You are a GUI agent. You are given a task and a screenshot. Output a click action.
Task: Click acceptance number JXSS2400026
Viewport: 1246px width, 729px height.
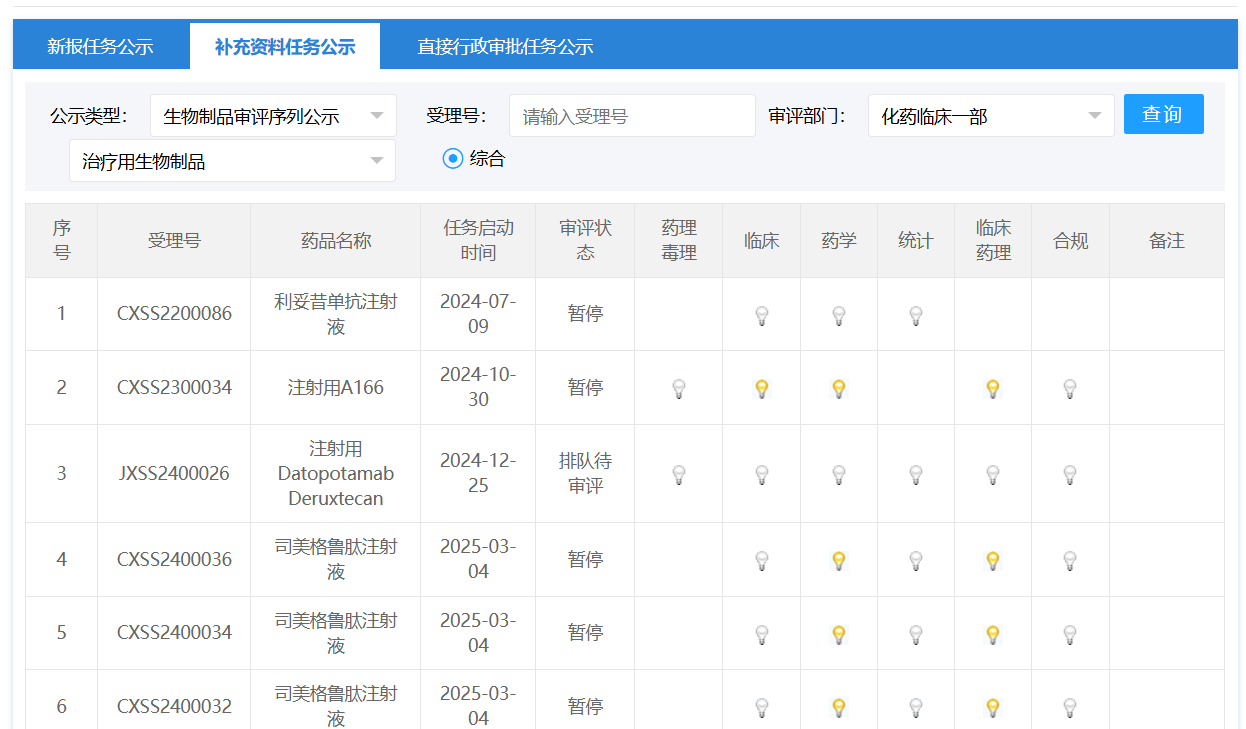click(174, 473)
